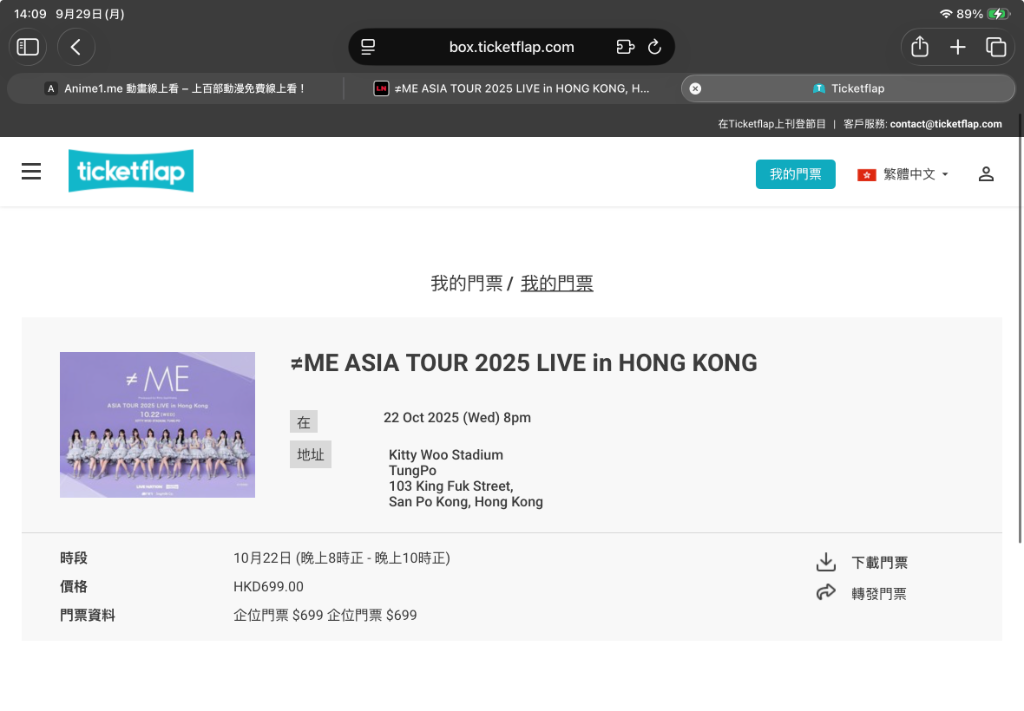Show the tab overview grid
The image size is (1024, 711).
pos(995,47)
